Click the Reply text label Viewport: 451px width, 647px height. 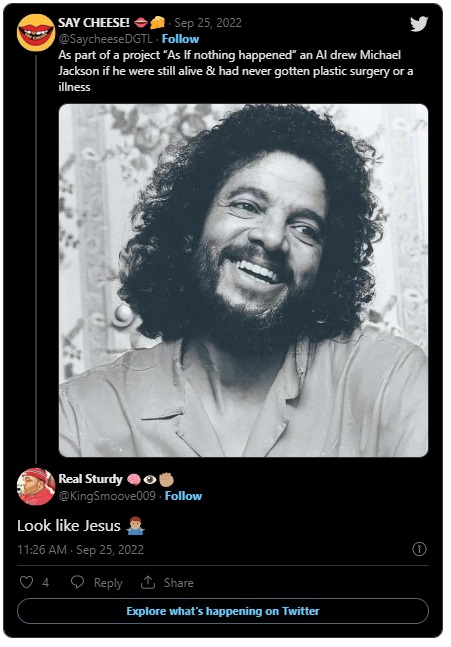pos(108,583)
